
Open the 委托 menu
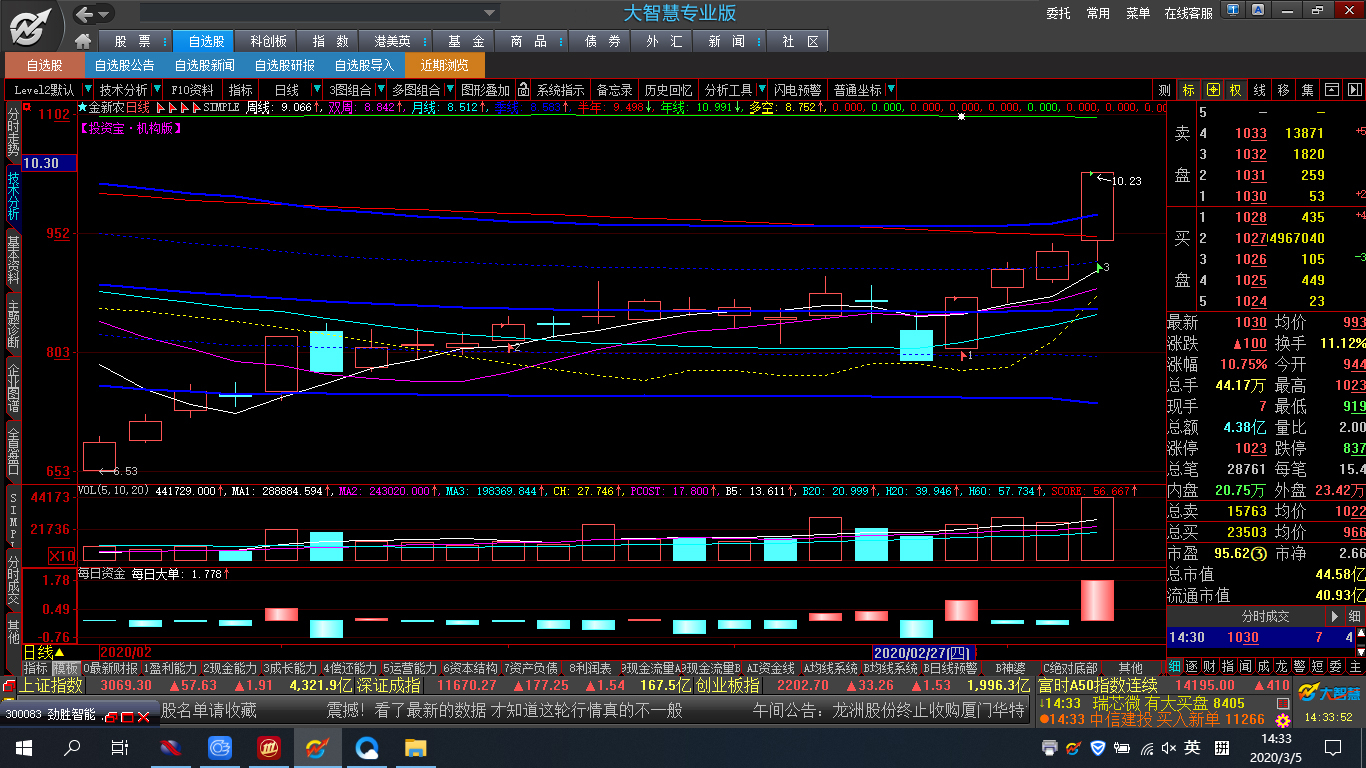(x=1058, y=13)
